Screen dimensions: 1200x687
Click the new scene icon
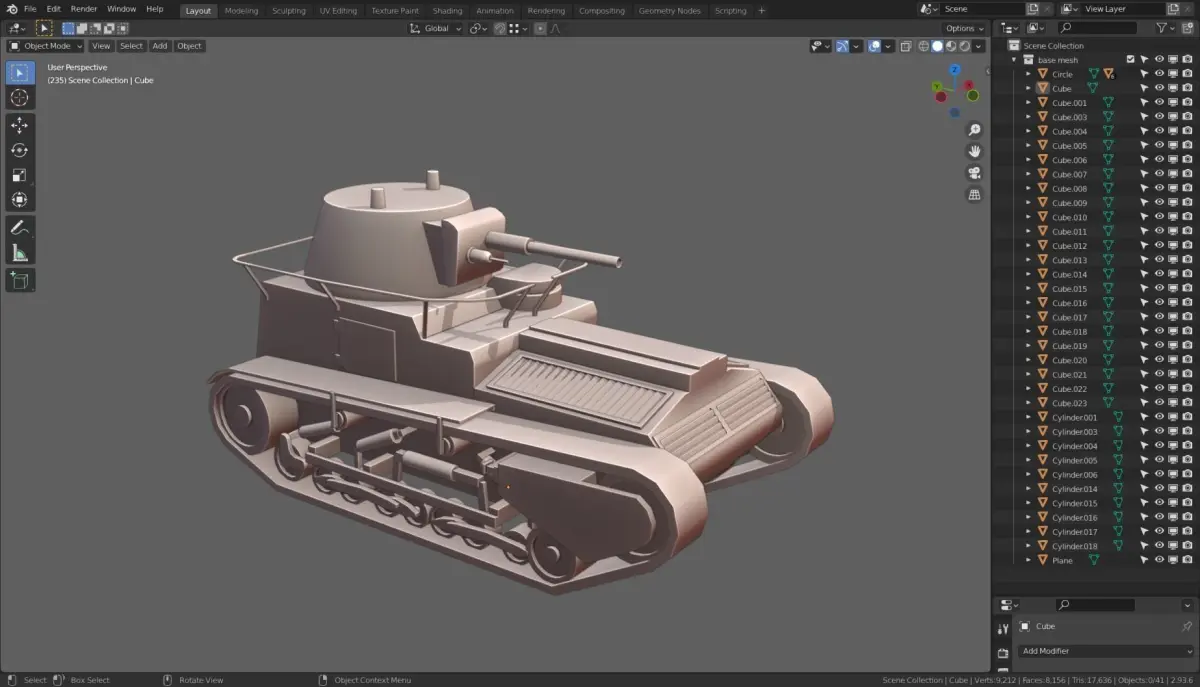pos(1034,9)
